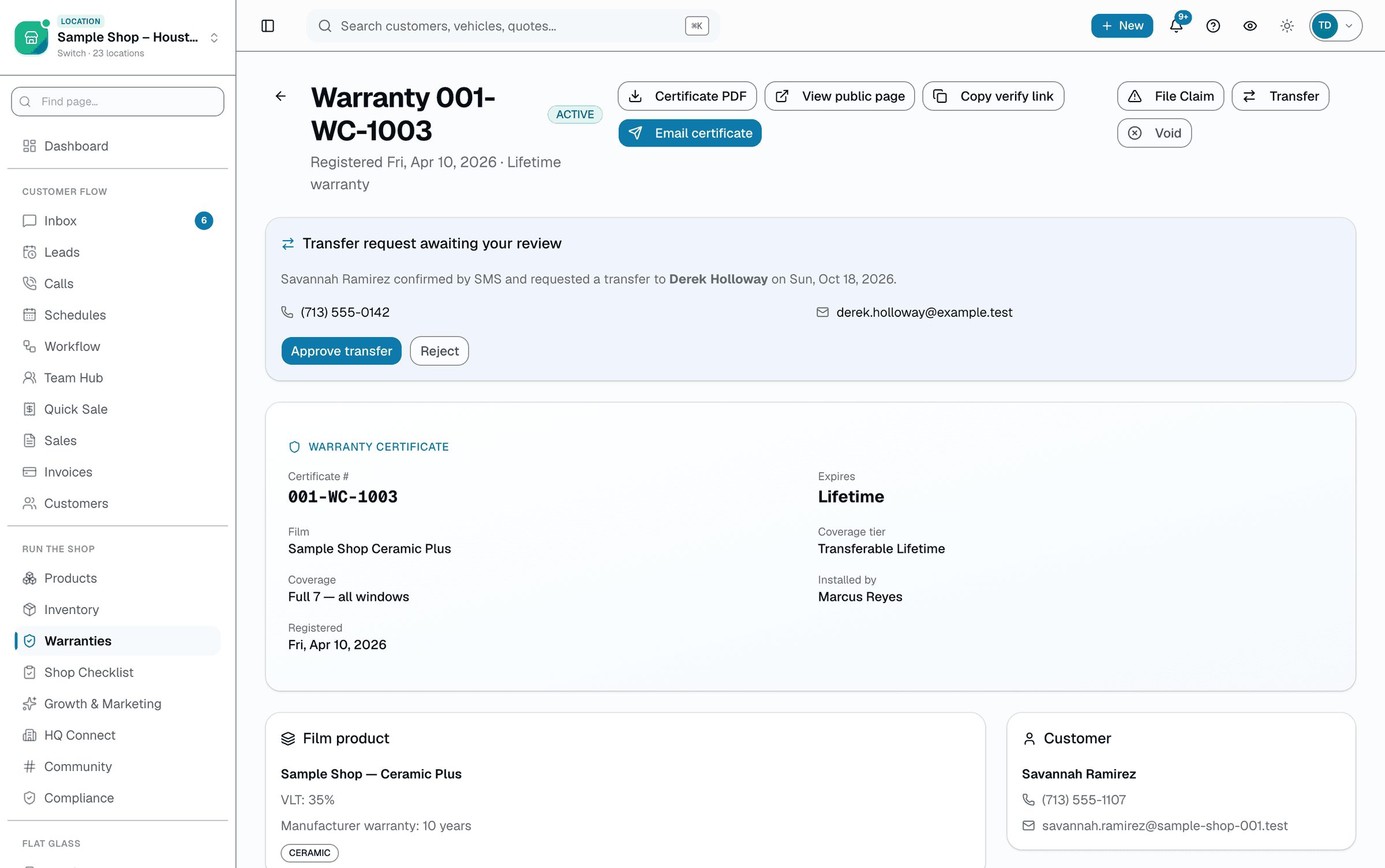Click the HQ Connect building icon

(29, 735)
